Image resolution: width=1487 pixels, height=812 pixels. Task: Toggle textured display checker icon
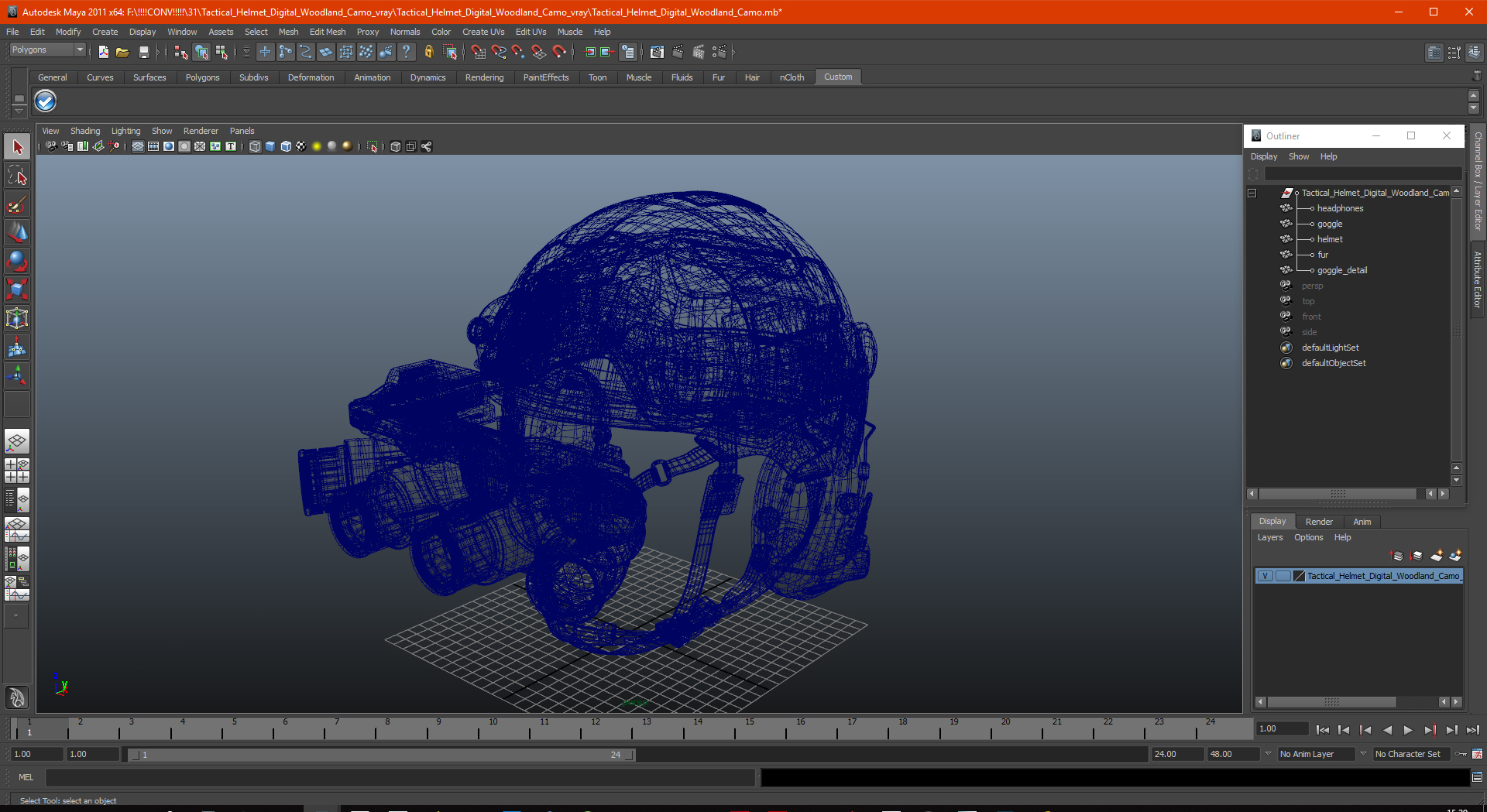pos(301,146)
